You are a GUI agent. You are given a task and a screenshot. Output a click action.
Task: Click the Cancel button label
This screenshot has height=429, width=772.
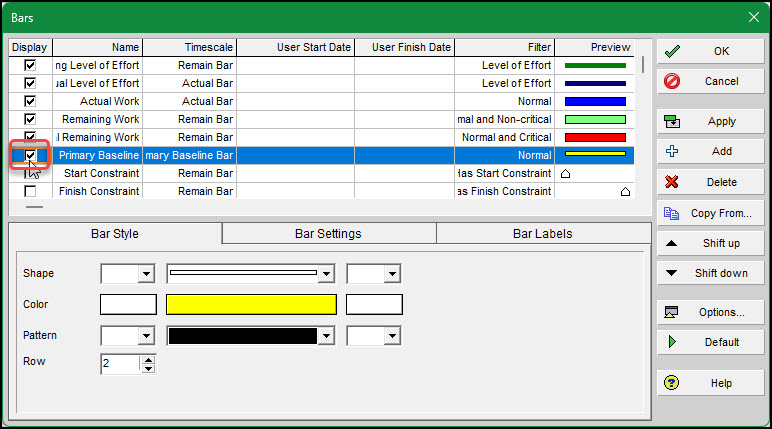721,81
